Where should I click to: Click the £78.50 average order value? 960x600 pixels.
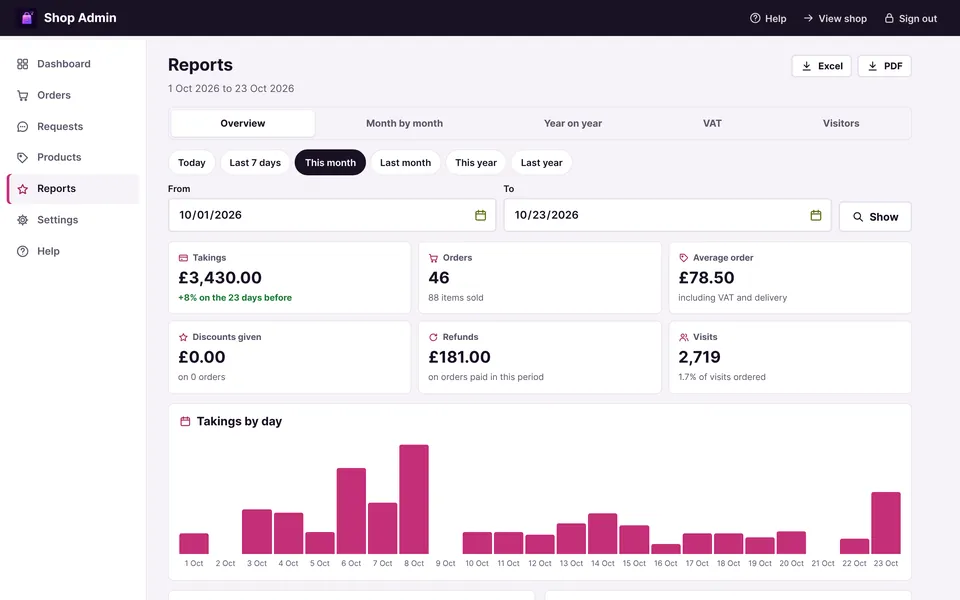pos(706,278)
